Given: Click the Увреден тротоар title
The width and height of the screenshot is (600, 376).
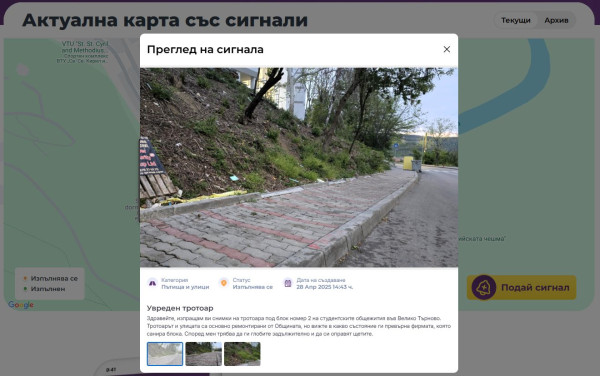Looking at the screenshot, I should click(x=180, y=308).
